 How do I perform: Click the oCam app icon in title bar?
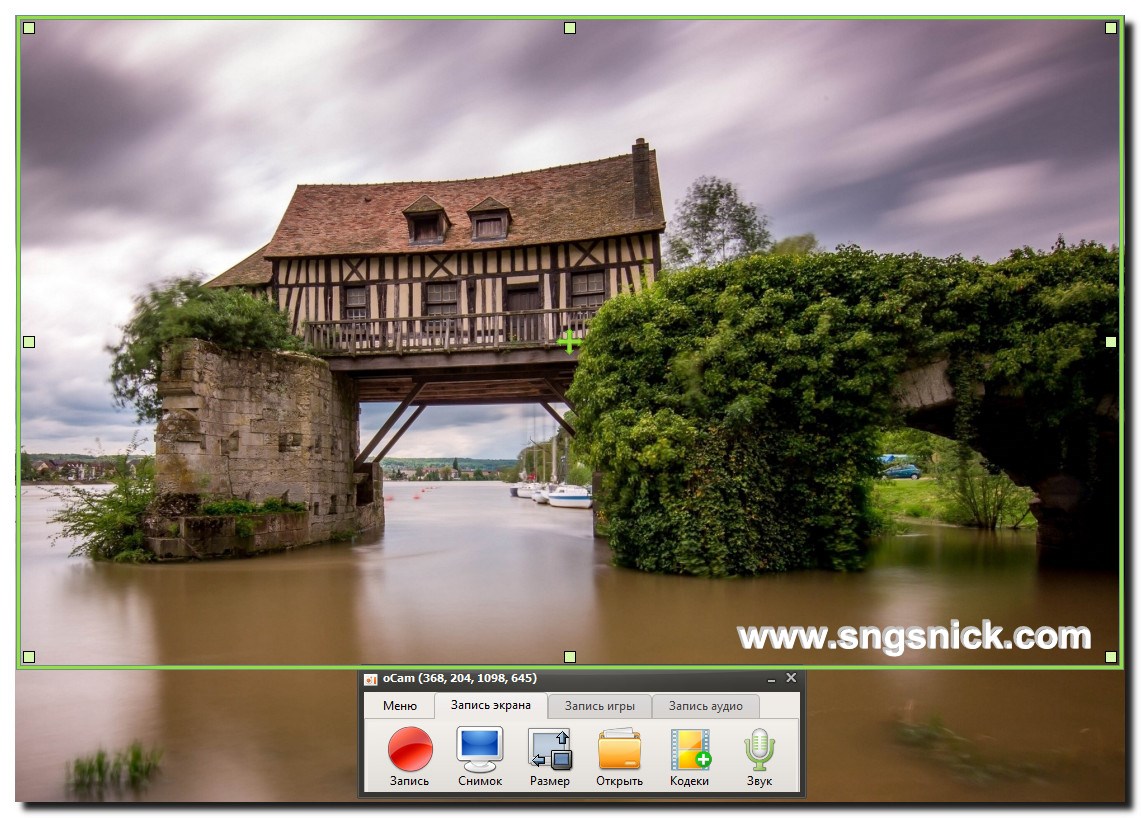pyautogui.click(x=371, y=679)
